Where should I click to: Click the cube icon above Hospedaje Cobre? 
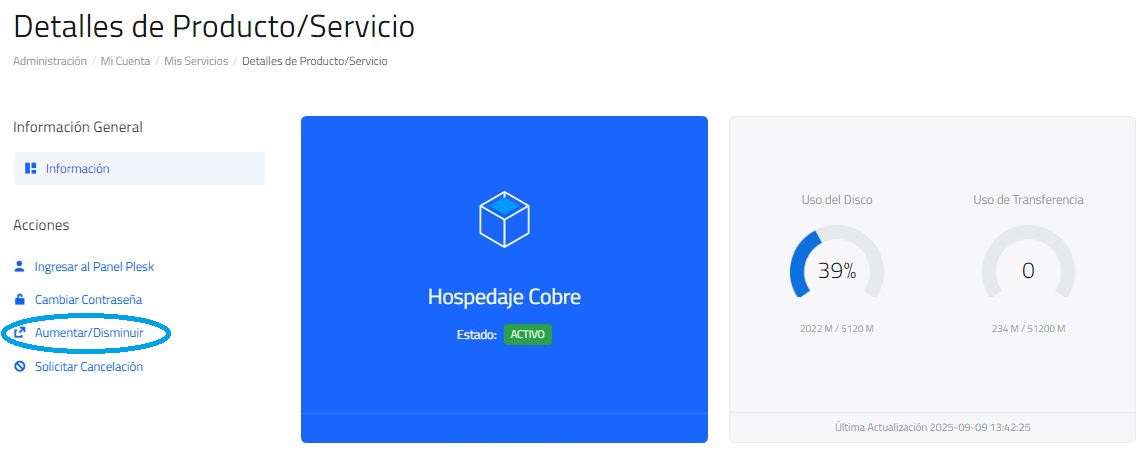(x=504, y=219)
